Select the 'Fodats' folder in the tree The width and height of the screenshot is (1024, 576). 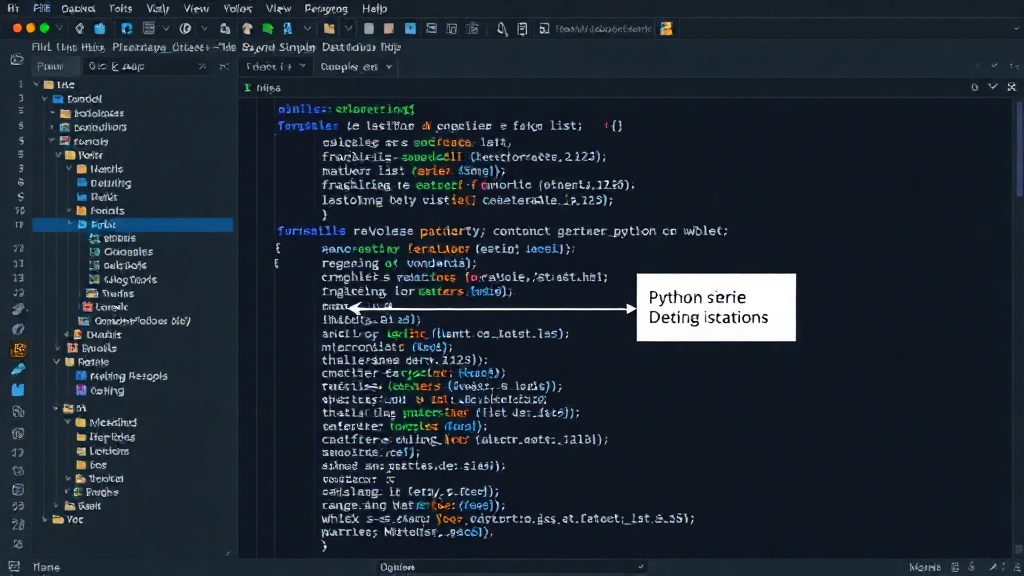coord(101,211)
